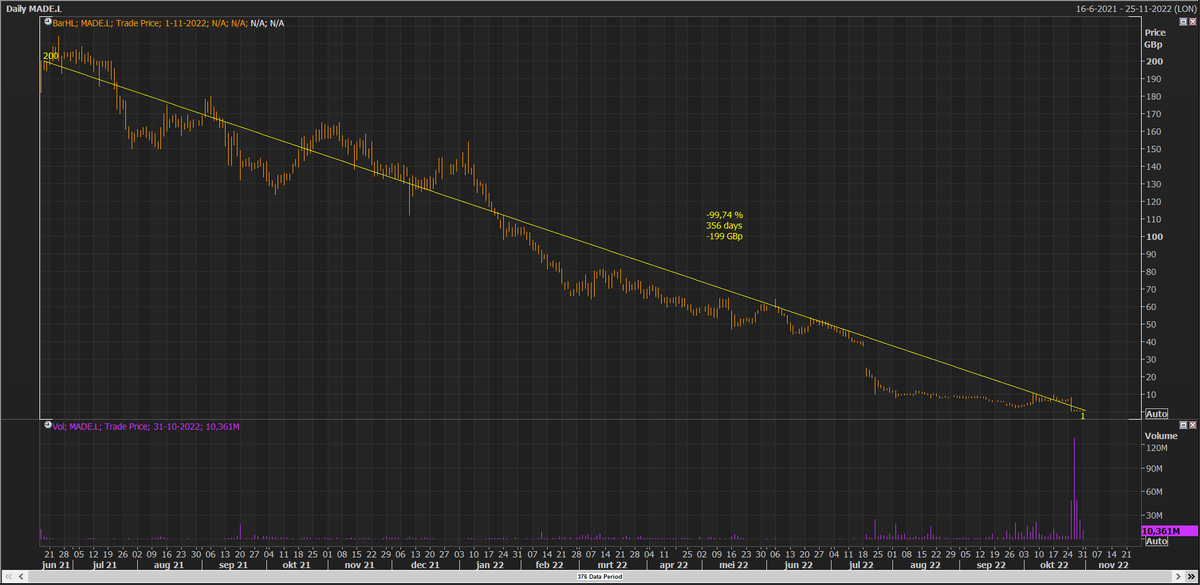Click the Auto button on the price axis
The height and width of the screenshot is (585, 1200).
1156,414
